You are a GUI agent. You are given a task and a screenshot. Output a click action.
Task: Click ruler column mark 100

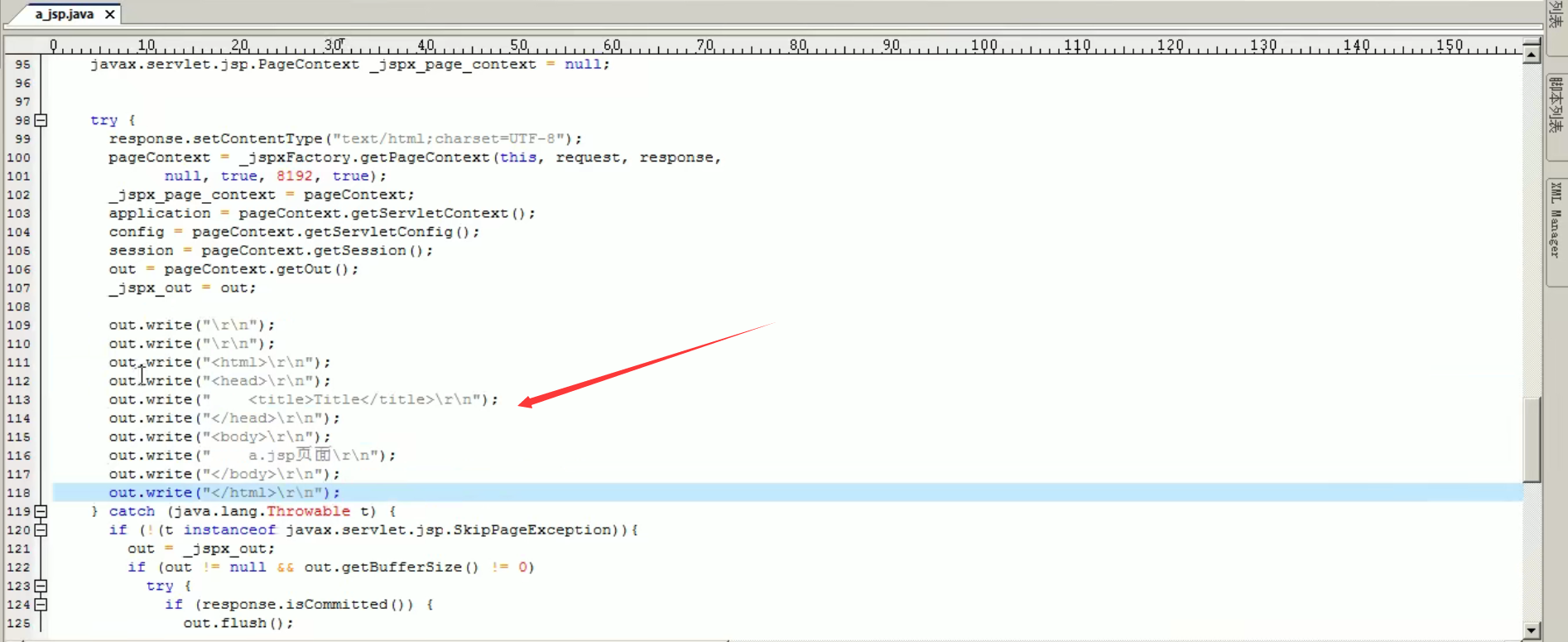point(984,46)
